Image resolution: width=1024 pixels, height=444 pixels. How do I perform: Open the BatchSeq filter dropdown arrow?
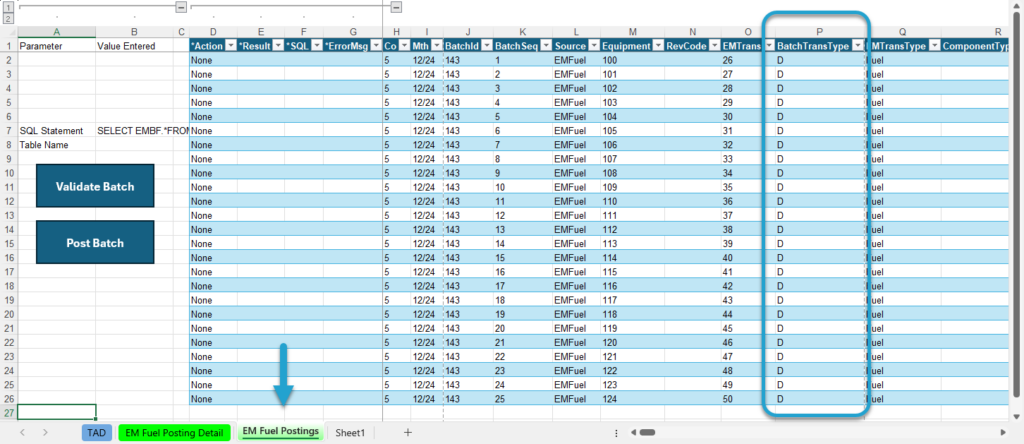[545, 46]
